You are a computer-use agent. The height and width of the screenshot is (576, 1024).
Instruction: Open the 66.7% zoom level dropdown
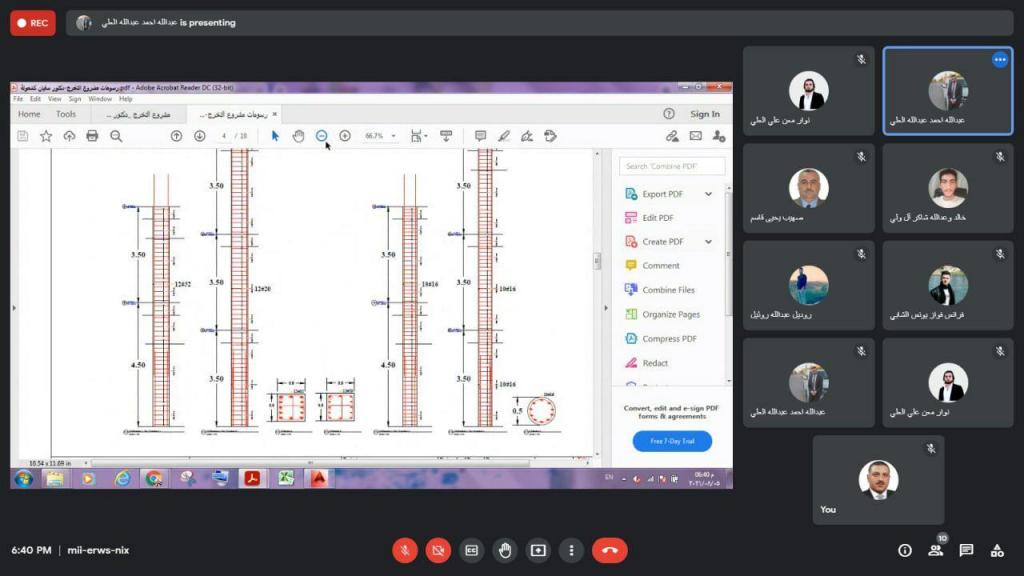[394, 136]
